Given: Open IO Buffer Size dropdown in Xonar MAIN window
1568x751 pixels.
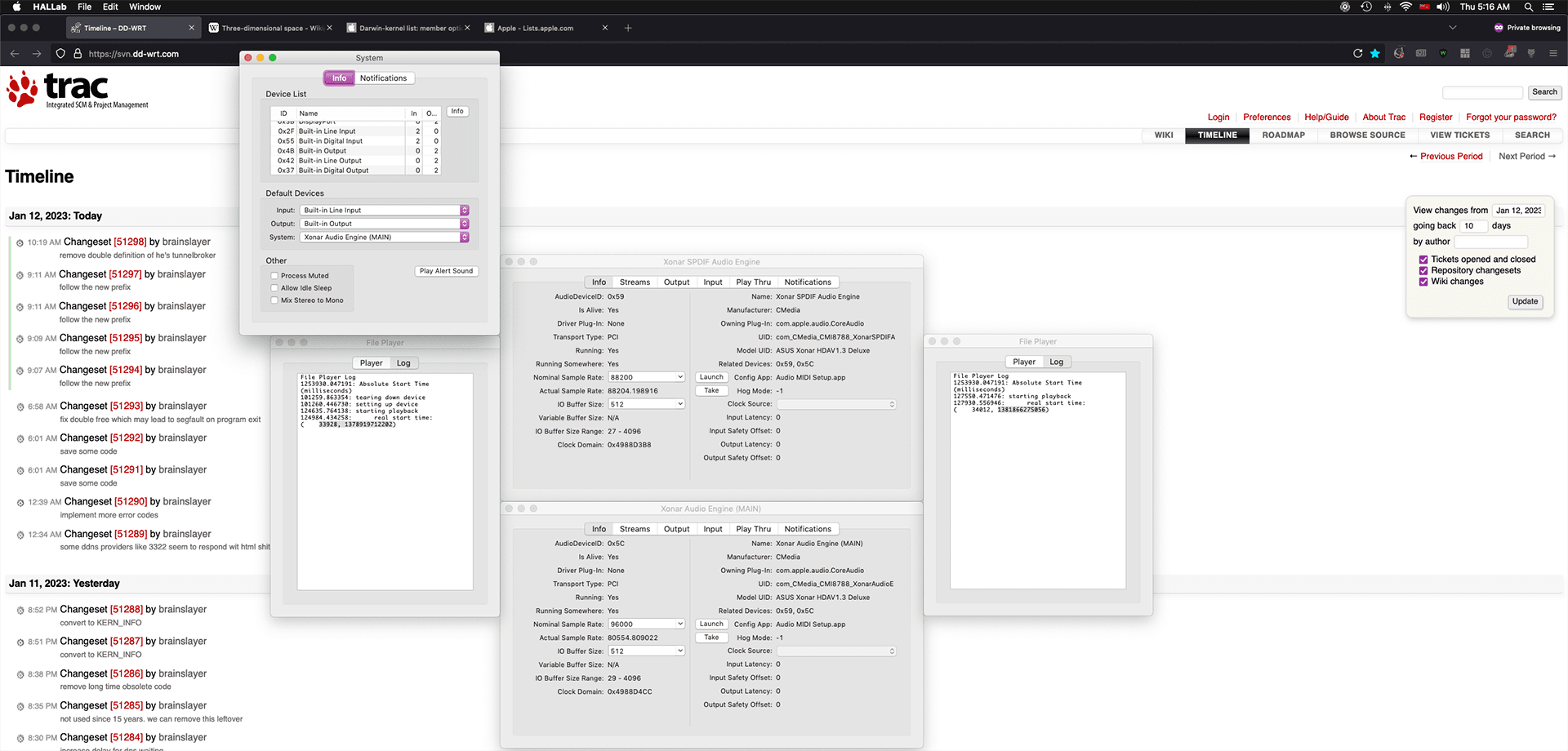Looking at the screenshot, I should pos(647,651).
